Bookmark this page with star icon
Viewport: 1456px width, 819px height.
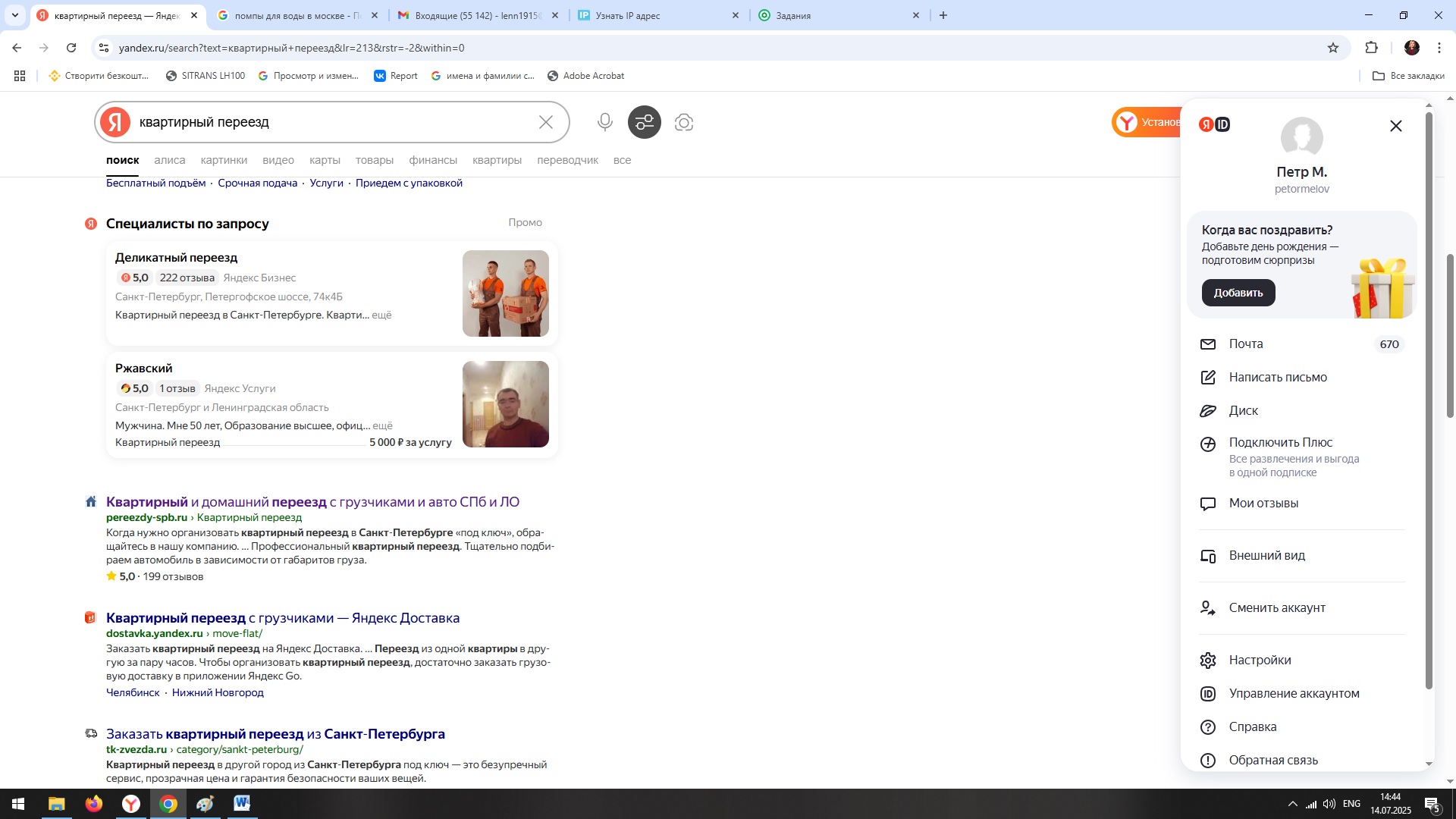pos(1333,48)
